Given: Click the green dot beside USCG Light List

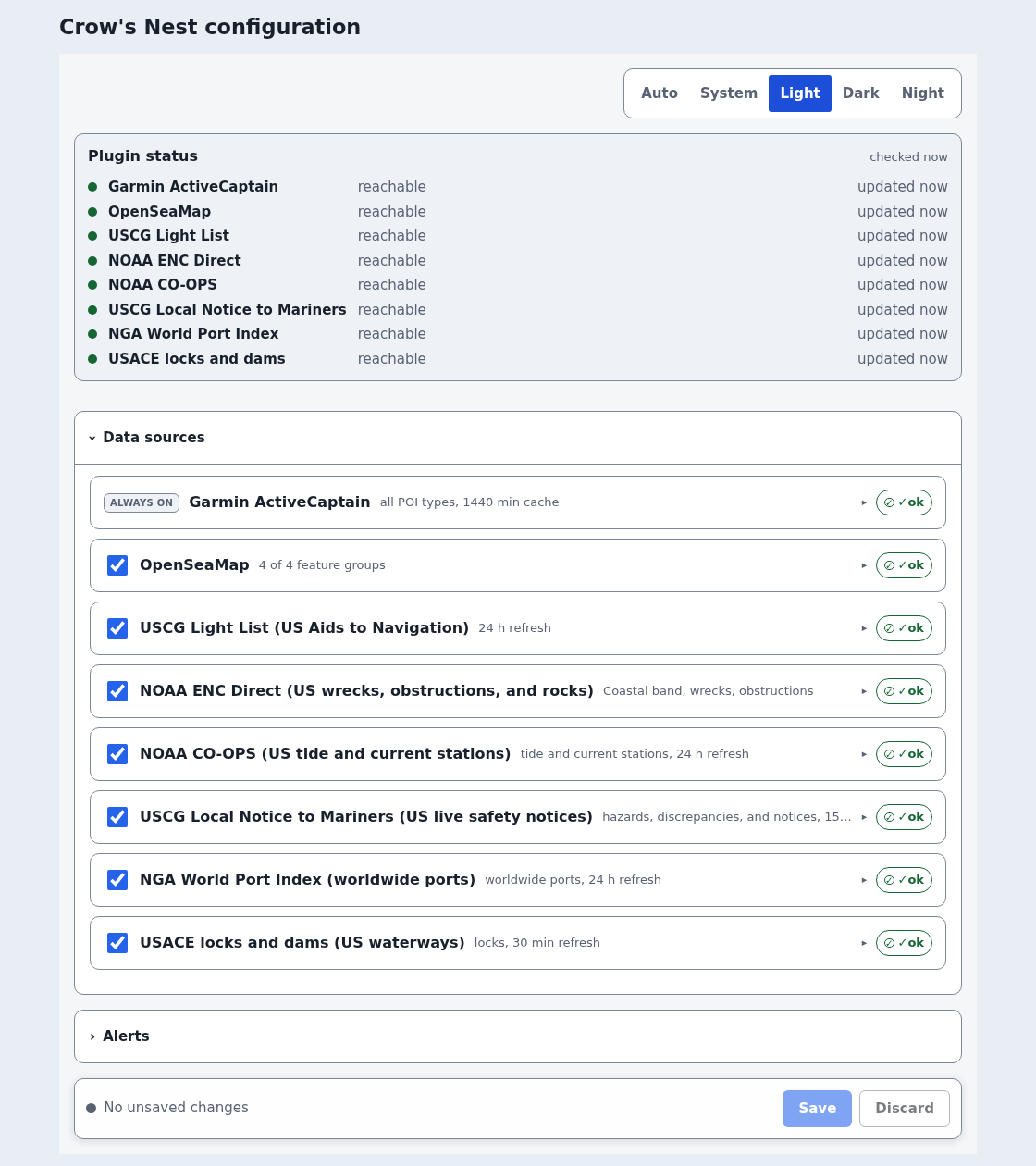Looking at the screenshot, I should (92, 236).
